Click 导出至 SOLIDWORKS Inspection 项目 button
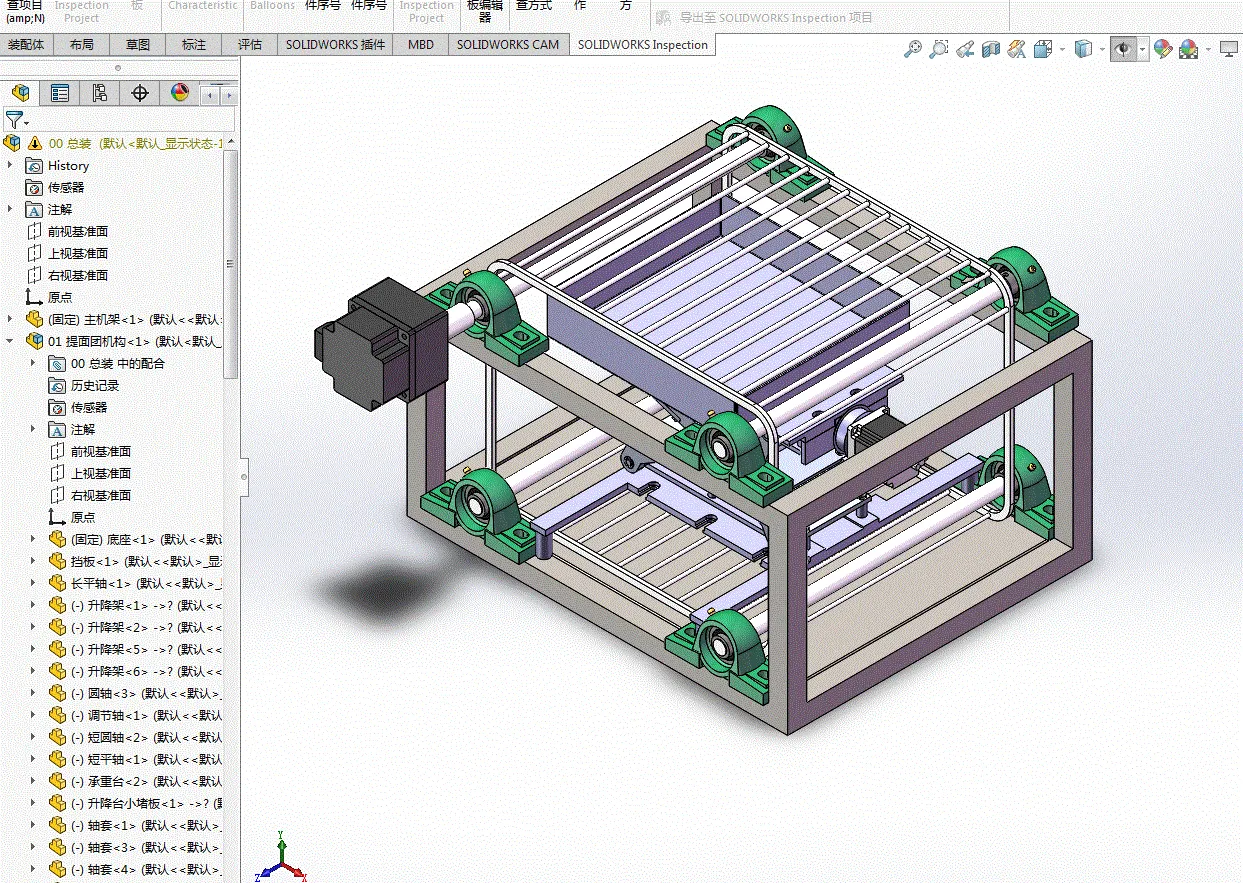 pos(765,17)
